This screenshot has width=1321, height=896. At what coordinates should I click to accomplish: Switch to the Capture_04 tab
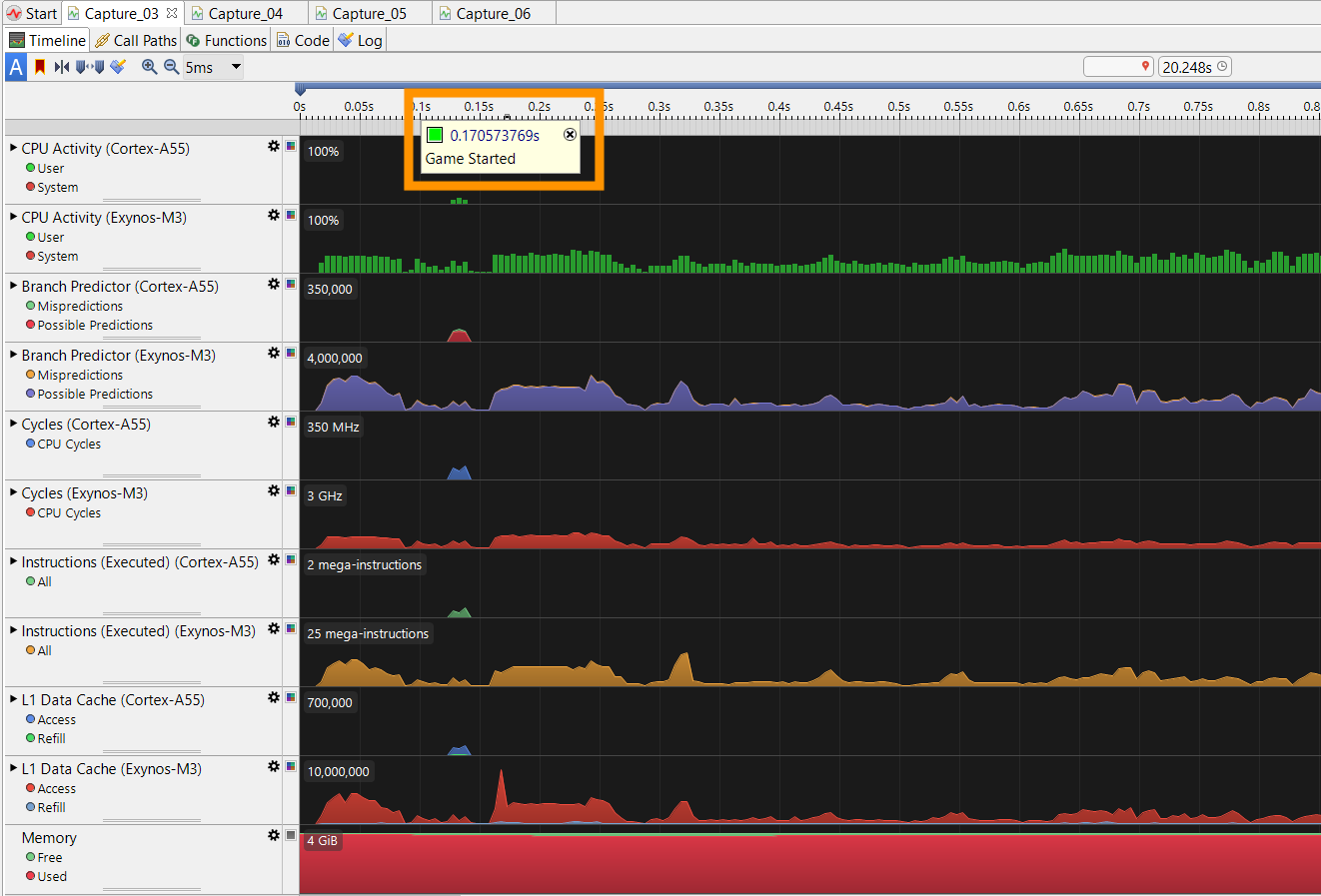(x=246, y=13)
